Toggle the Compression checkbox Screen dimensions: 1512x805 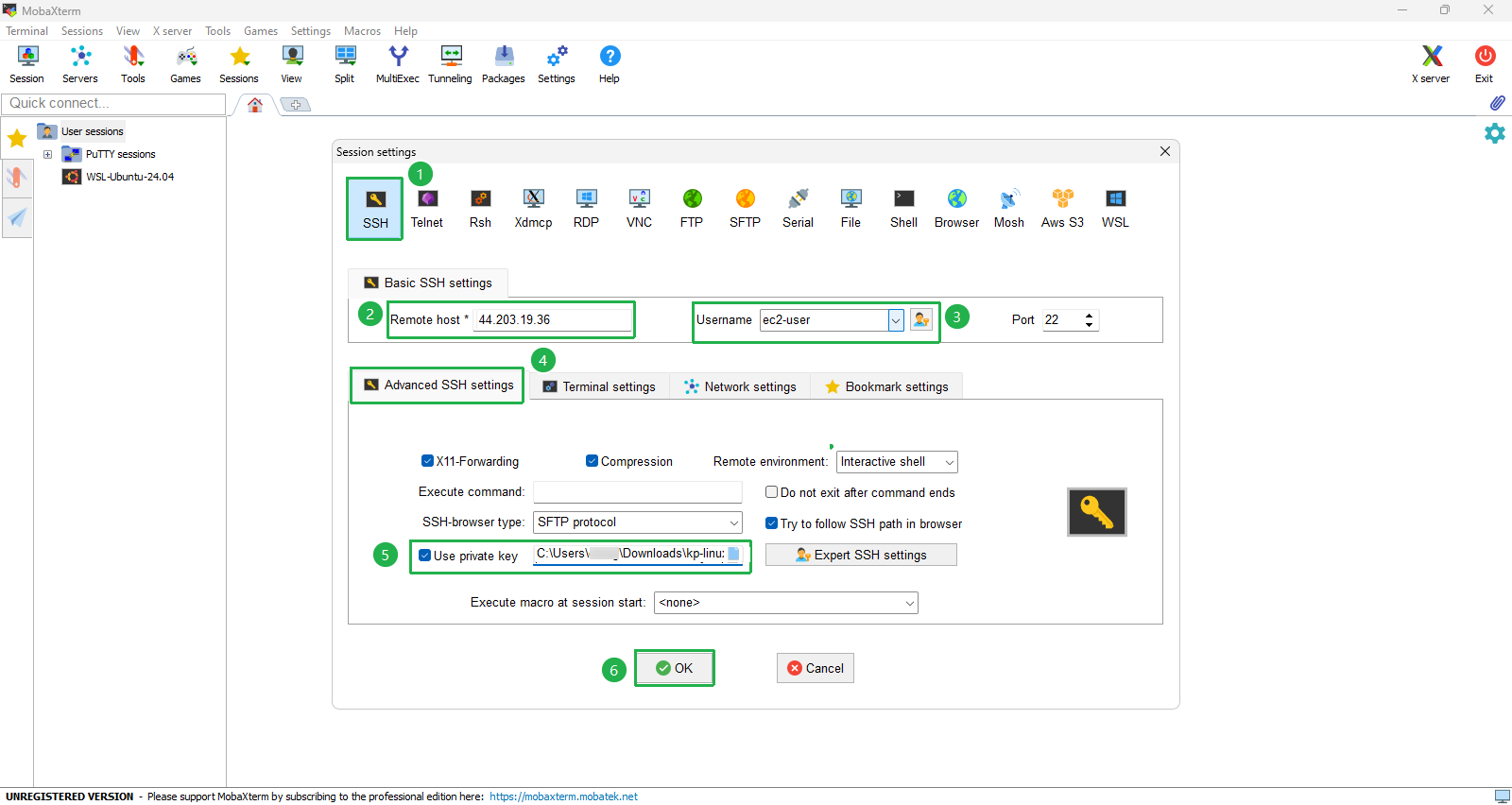(x=592, y=461)
